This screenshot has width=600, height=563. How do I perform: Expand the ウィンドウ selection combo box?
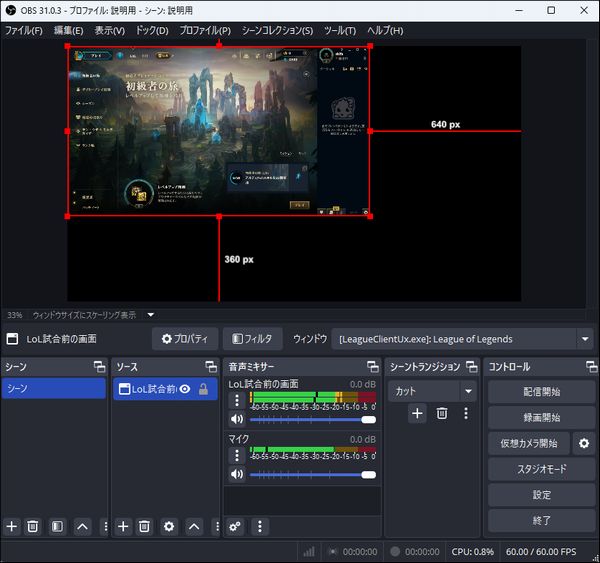462,339
